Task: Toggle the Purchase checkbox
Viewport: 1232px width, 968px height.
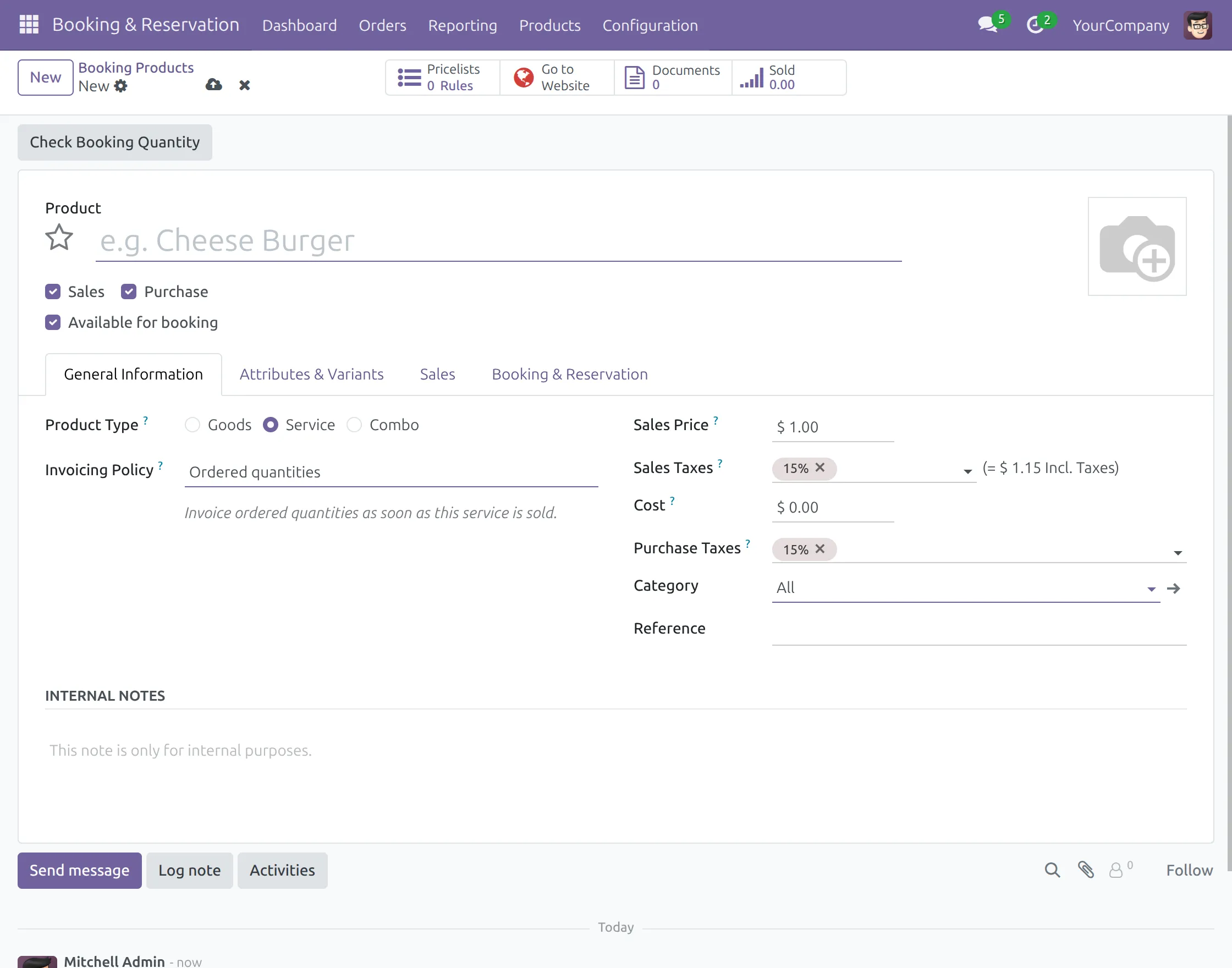Action: [x=129, y=291]
